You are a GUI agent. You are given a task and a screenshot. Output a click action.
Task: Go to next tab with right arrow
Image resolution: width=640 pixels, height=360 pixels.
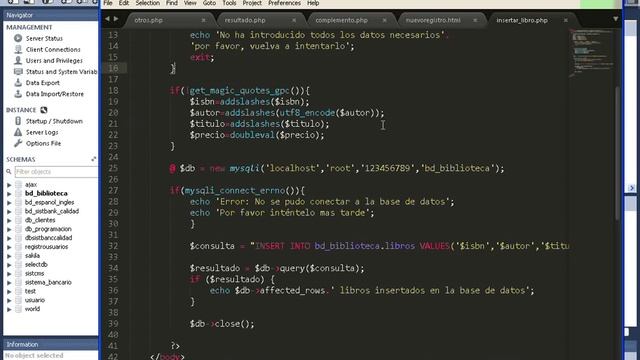116,19
